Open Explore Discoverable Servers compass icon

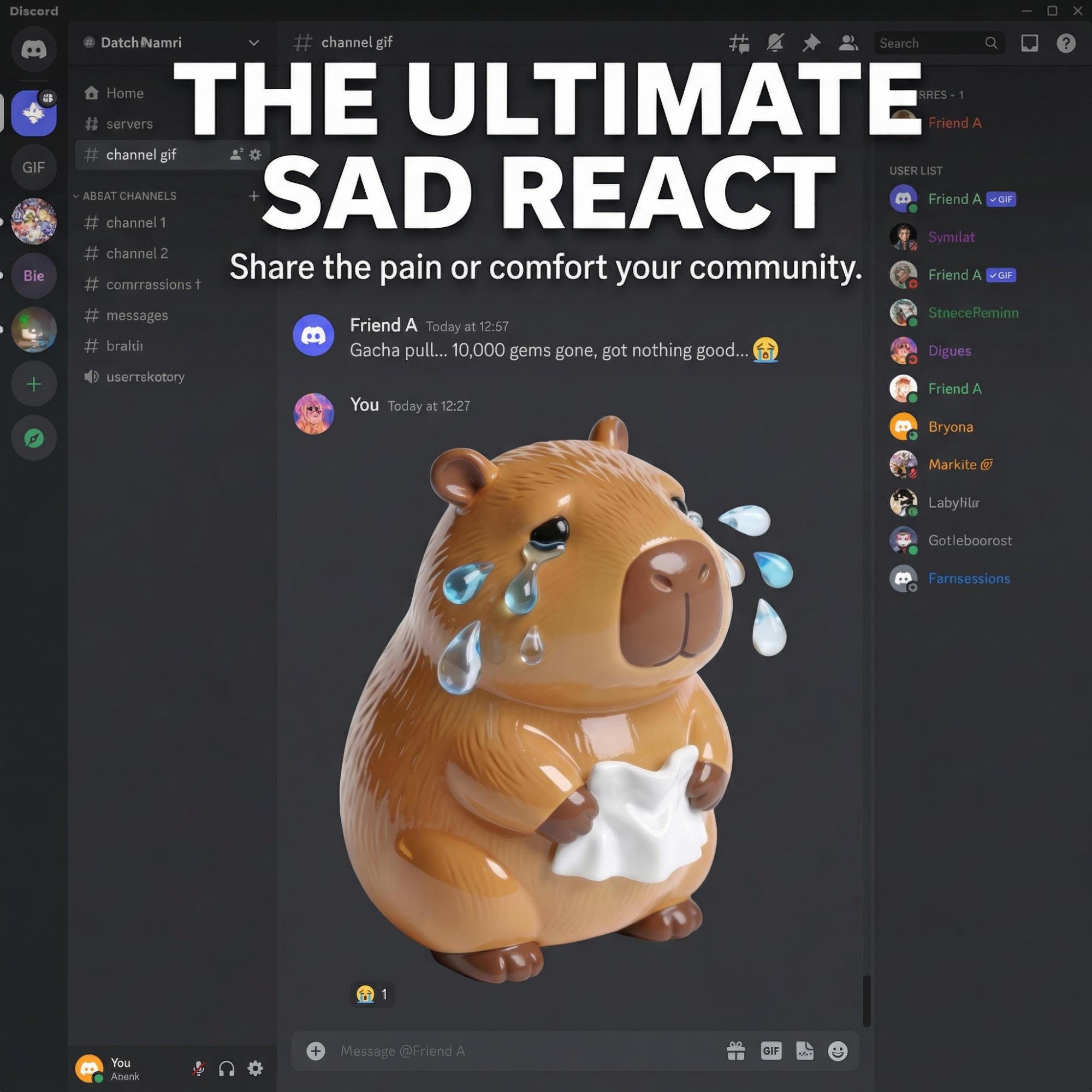coord(34,438)
